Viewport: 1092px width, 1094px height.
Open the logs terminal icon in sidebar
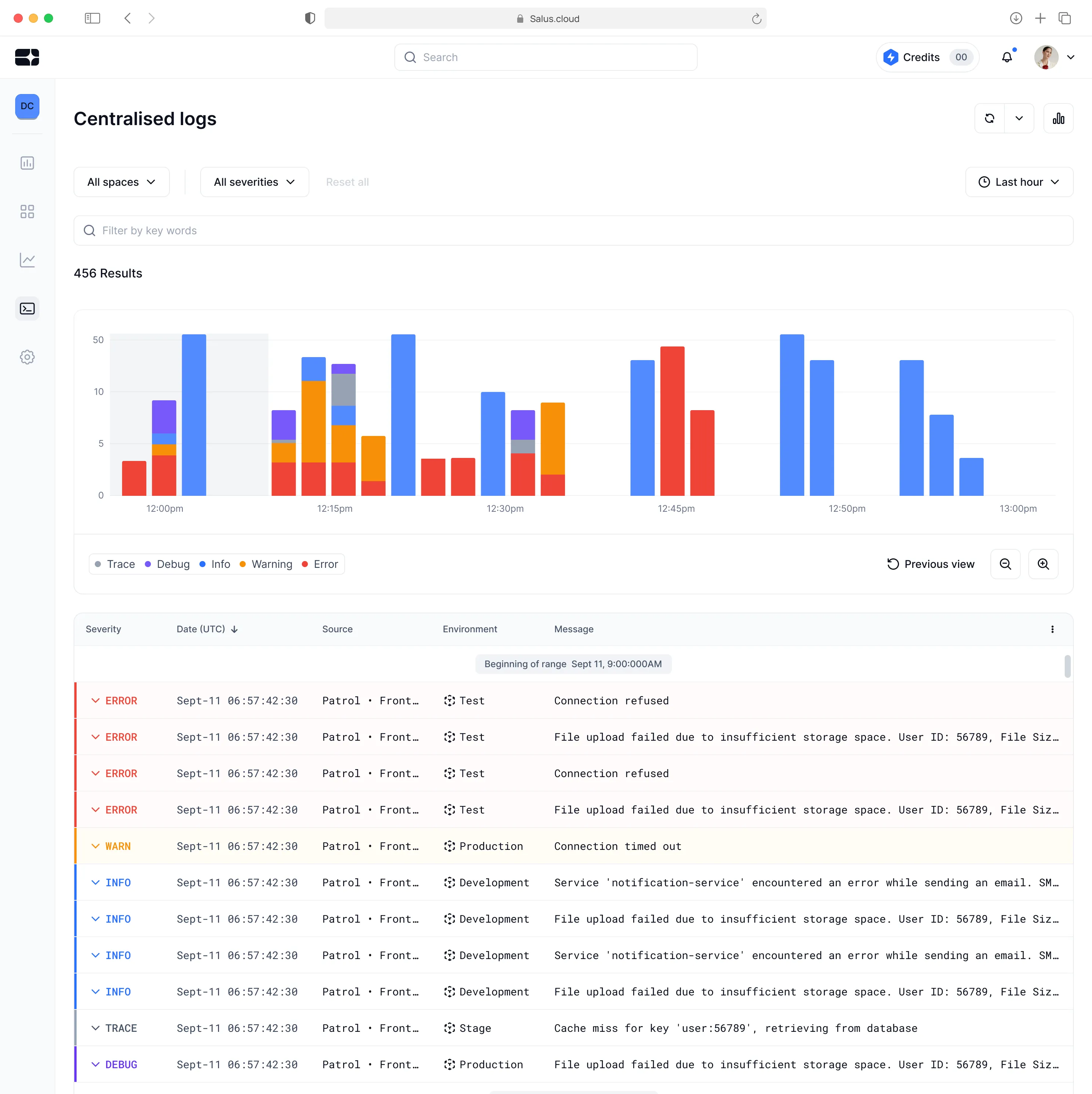(x=27, y=309)
